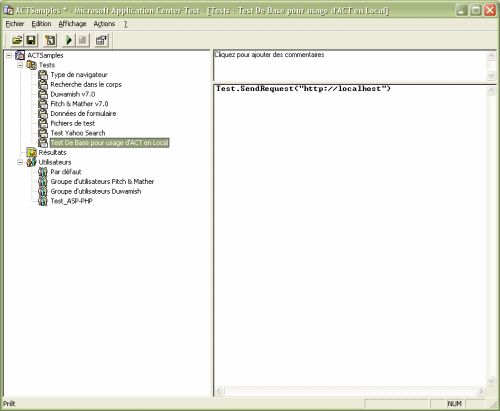Click the comments field to add comments
Screen dimensions: 500x411
[350, 65]
